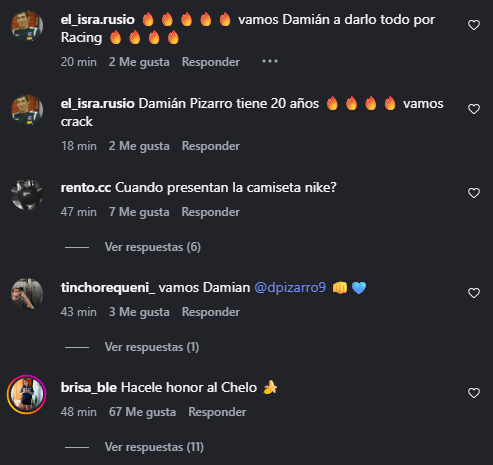Tap the heart on brisa_ble's comment
493x465 pixels.
click(474, 393)
